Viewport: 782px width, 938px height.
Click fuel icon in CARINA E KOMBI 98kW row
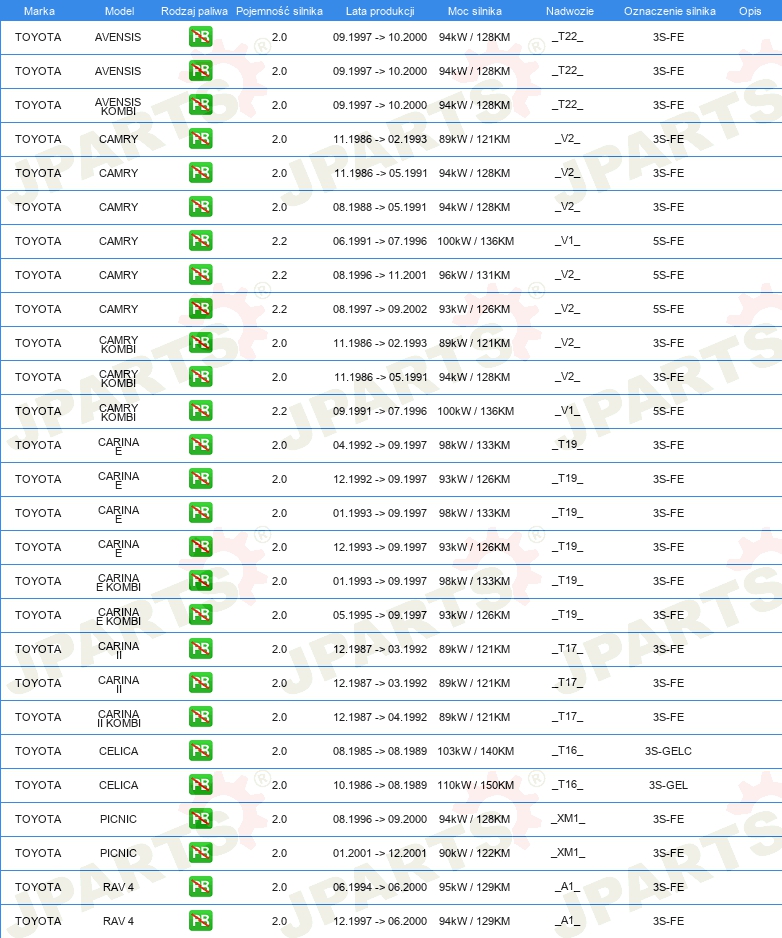[x=200, y=581]
